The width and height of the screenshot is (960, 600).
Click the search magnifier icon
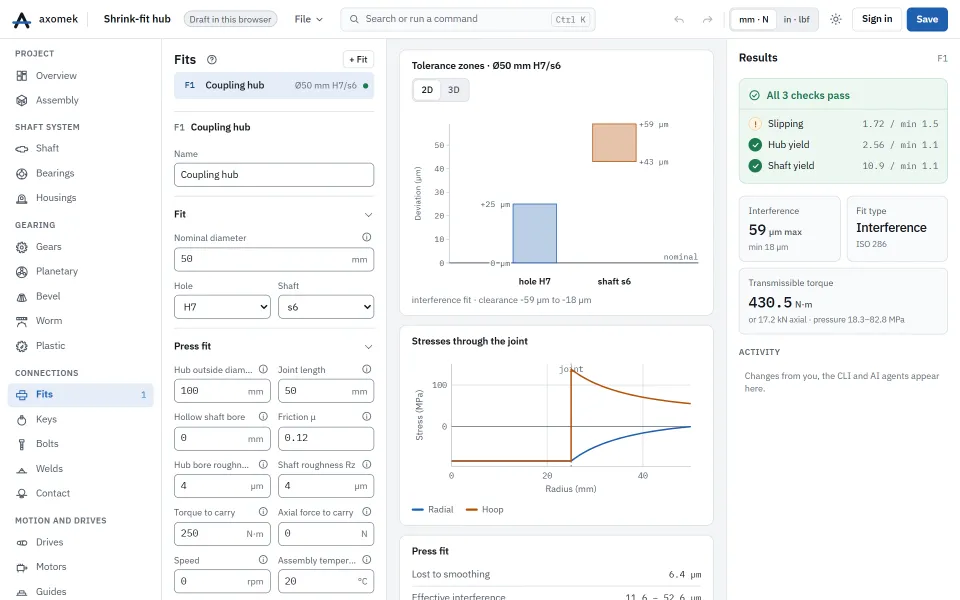click(354, 19)
